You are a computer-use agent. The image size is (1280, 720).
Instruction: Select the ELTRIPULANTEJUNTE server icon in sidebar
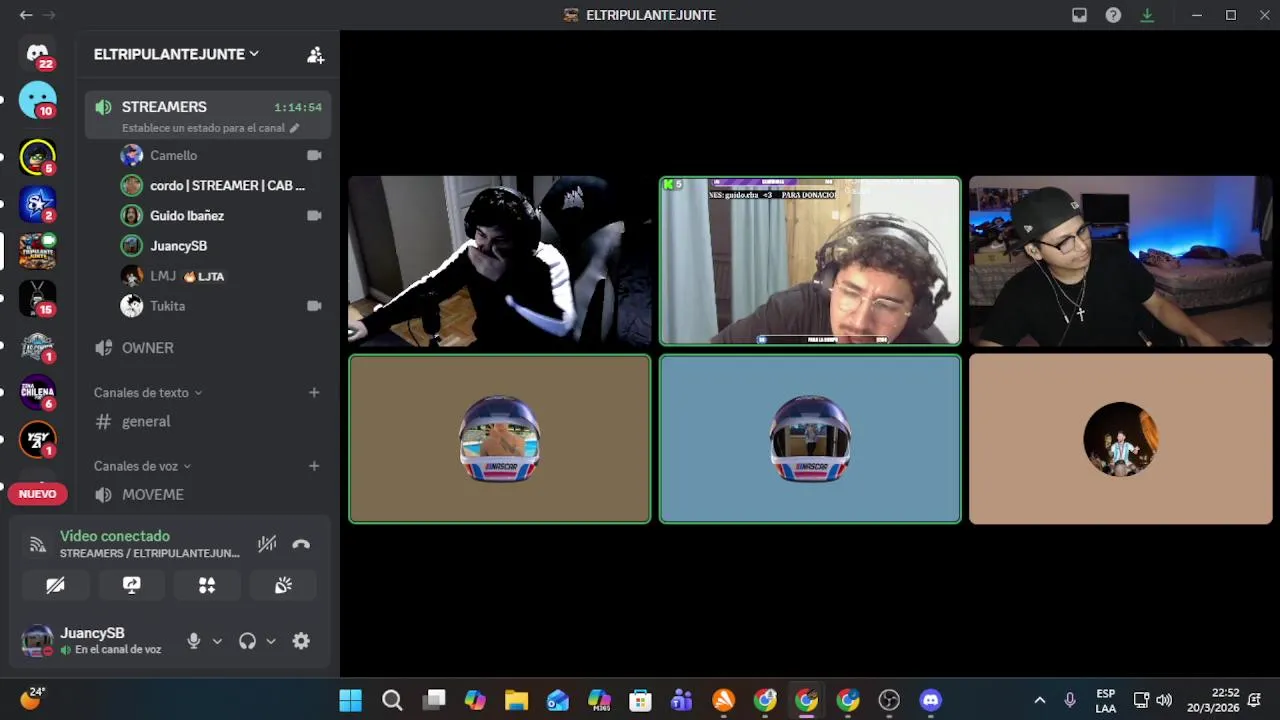[x=37, y=251]
